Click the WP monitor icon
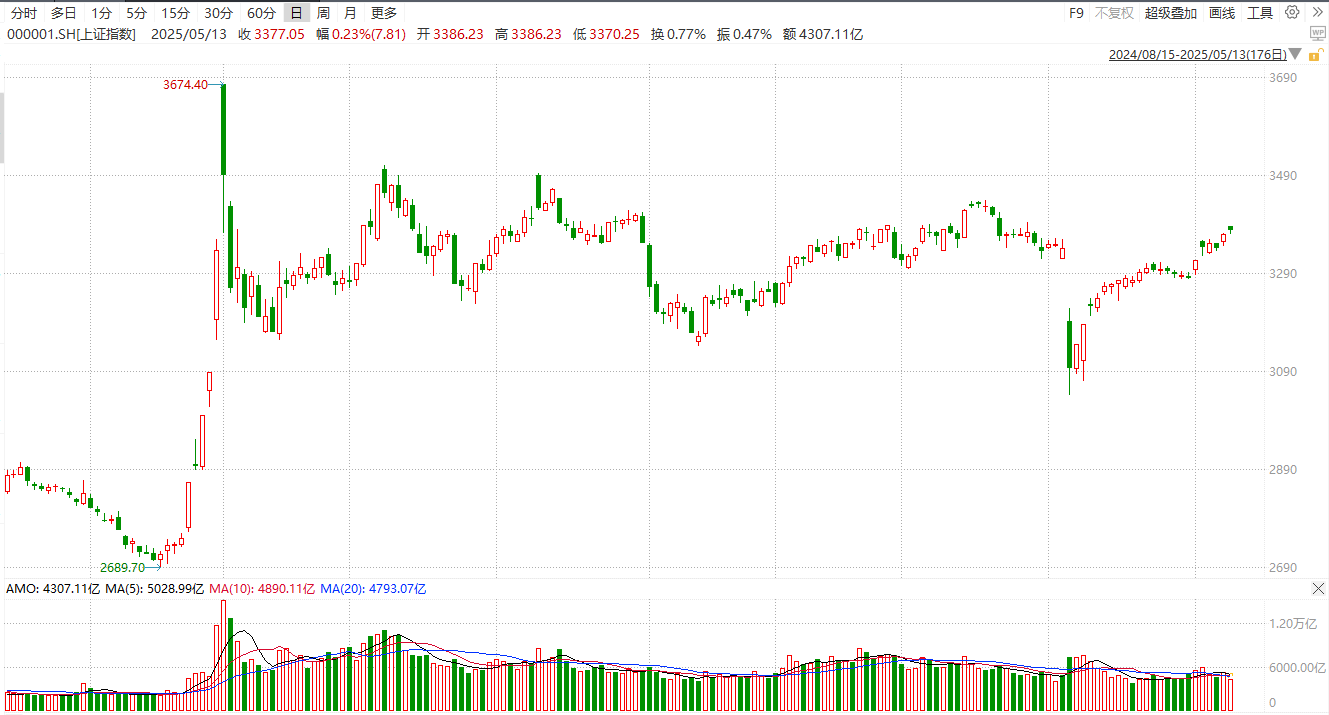1329x715 pixels. pyautogui.click(x=1317, y=32)
